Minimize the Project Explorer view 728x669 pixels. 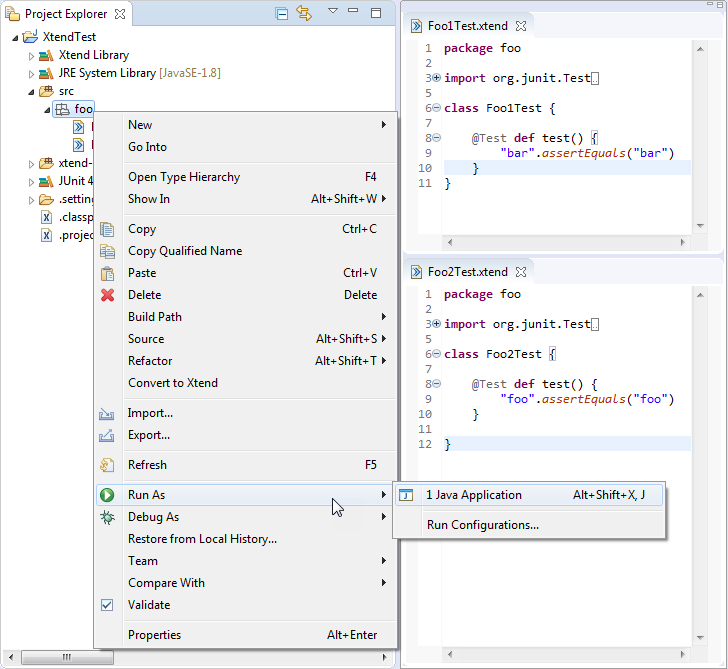(x=353, y=10)
